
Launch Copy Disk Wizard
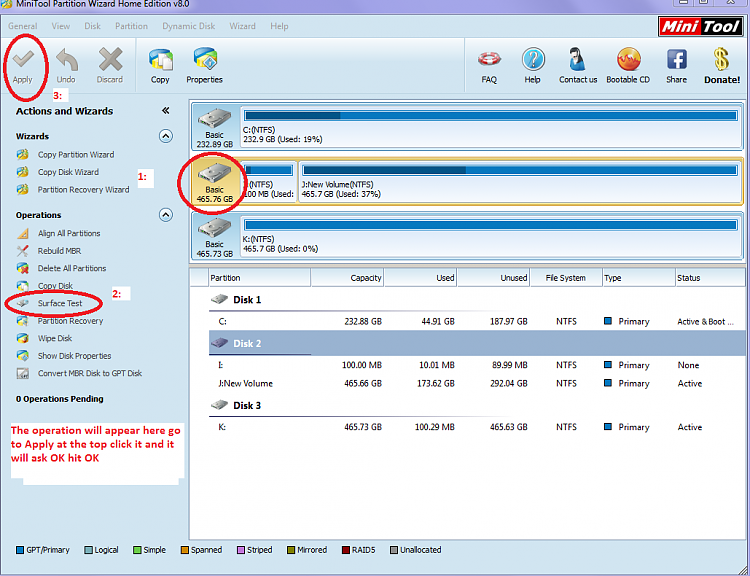(x=68, y=172)
